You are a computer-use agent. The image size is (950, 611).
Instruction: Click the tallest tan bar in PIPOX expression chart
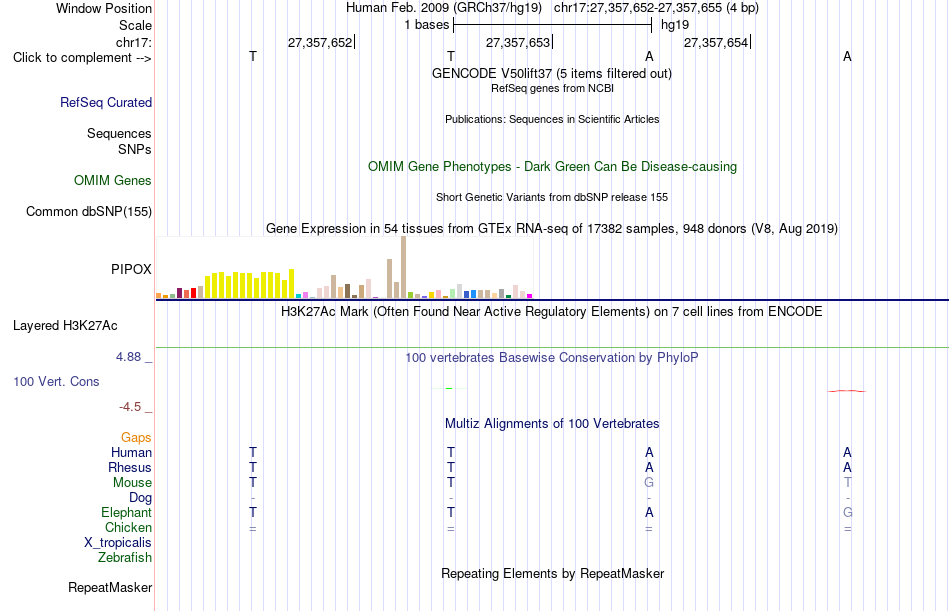404,267
